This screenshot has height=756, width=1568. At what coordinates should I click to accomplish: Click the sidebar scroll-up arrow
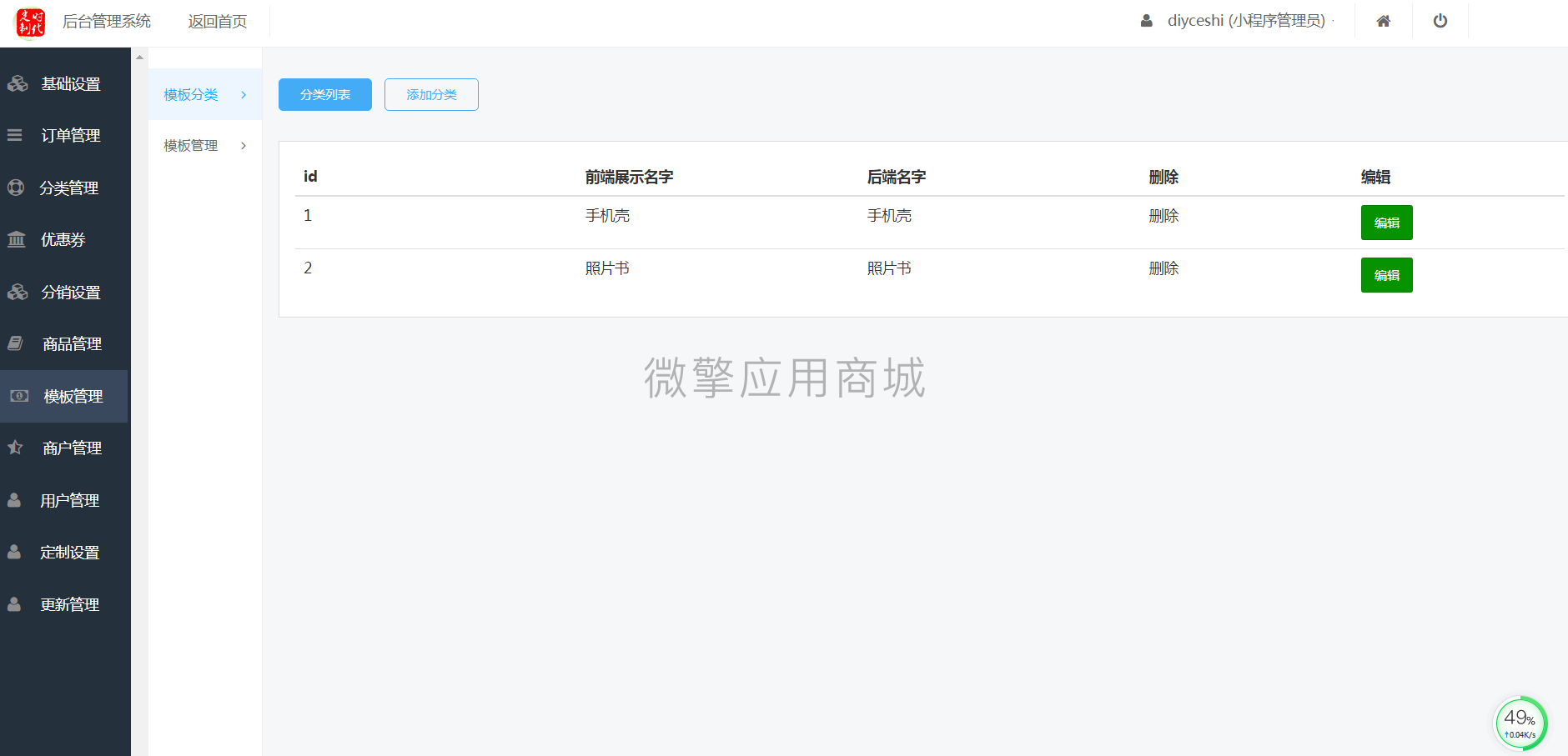pyautogui.click(x=140, y=58)
